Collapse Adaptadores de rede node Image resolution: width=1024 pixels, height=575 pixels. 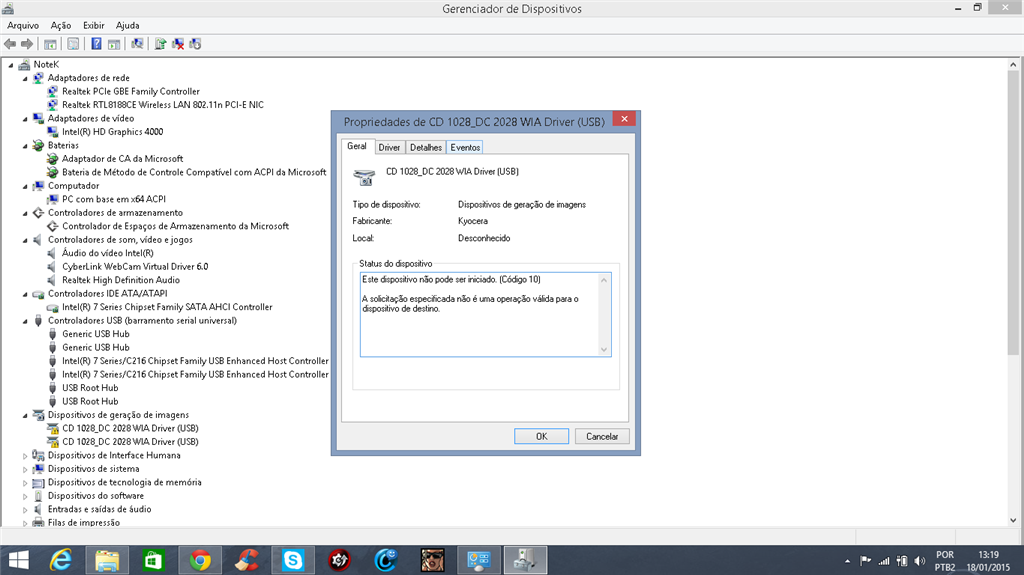pyautogui.click(x=25, y=78)
